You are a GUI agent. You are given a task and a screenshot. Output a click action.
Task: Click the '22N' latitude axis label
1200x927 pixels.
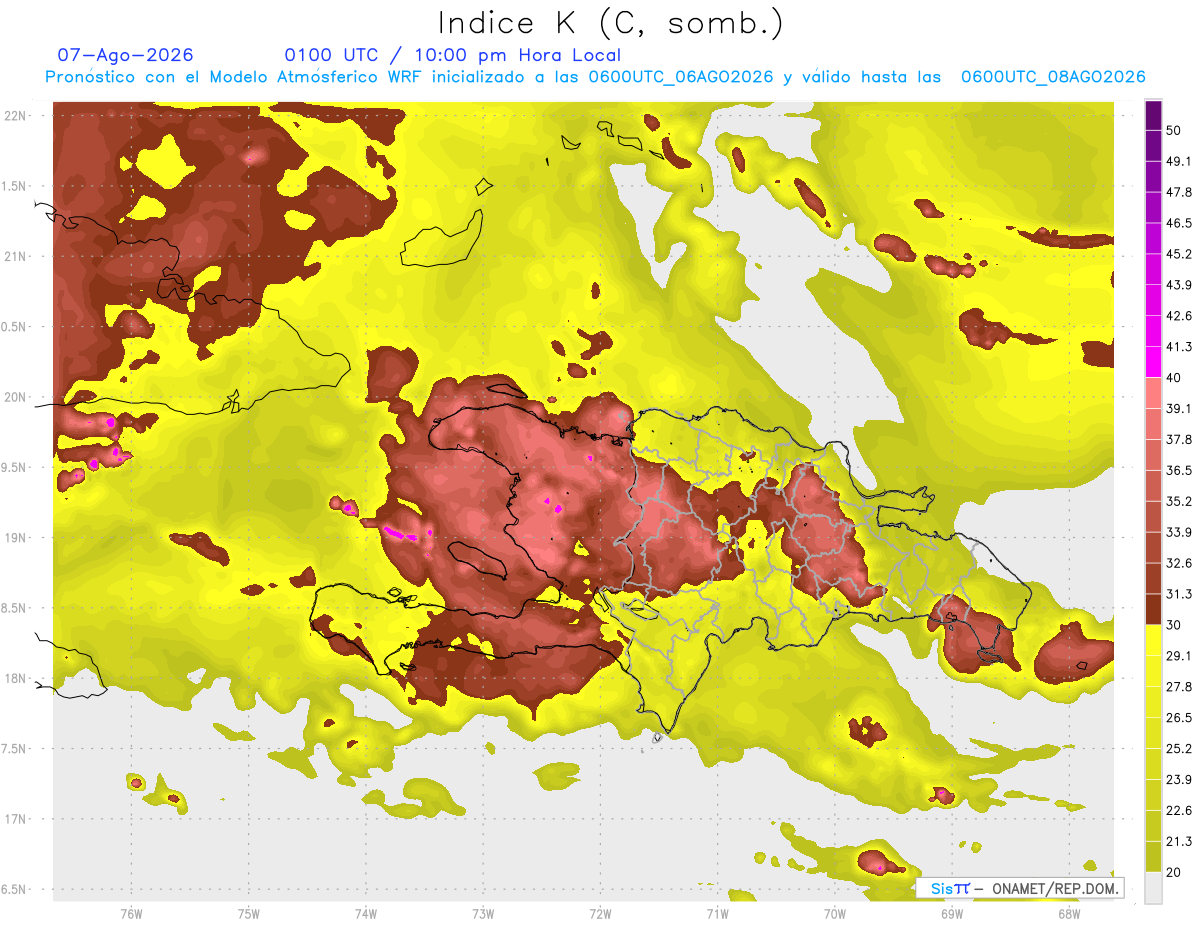point(15,116)
